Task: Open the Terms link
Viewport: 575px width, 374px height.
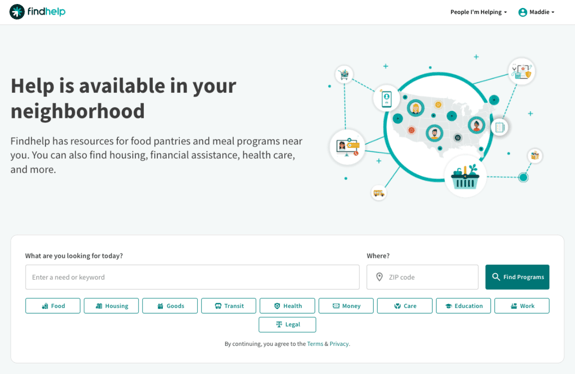Action: (315, 344)
